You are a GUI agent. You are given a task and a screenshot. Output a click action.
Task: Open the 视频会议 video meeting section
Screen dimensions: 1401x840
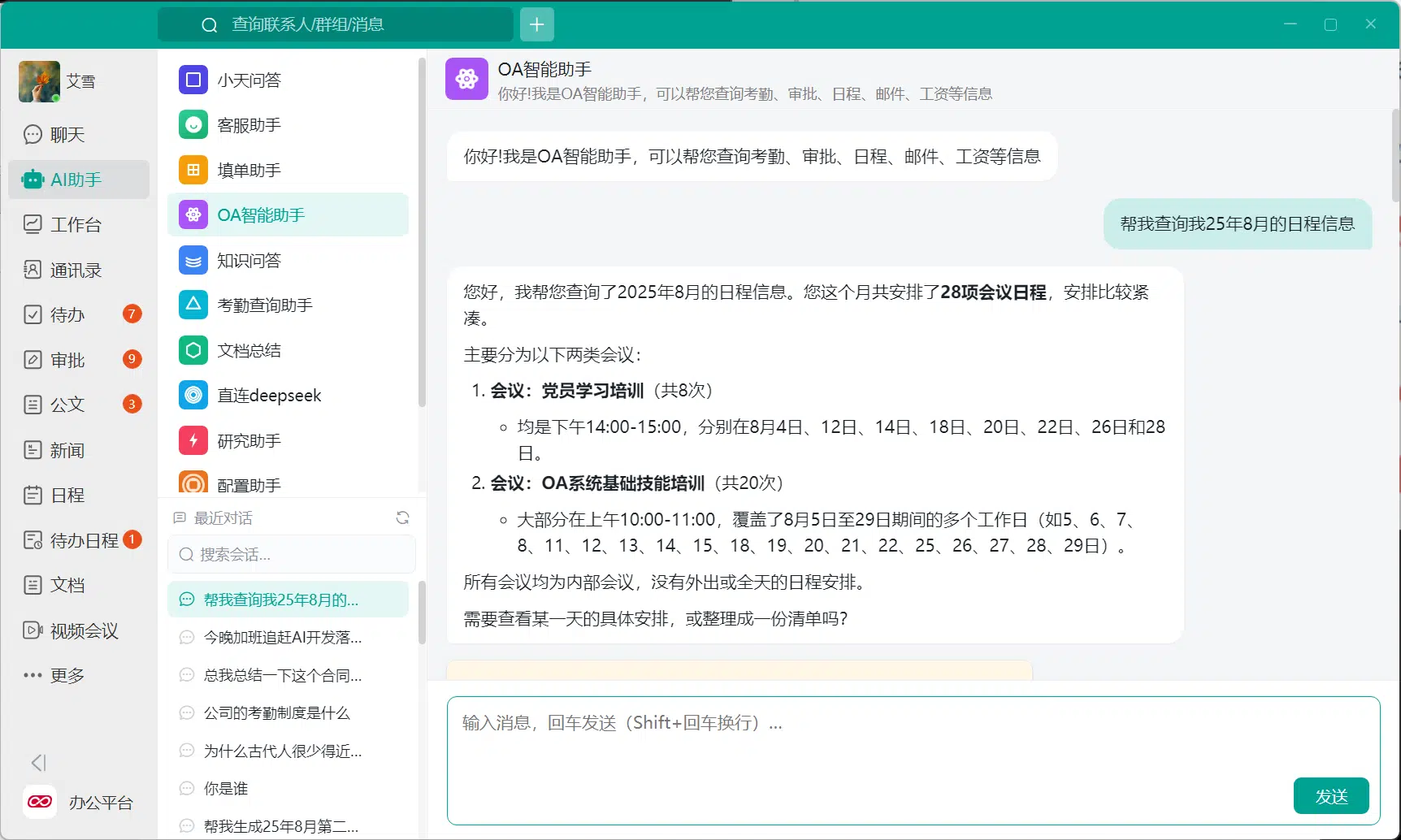(x=79, y=630)
